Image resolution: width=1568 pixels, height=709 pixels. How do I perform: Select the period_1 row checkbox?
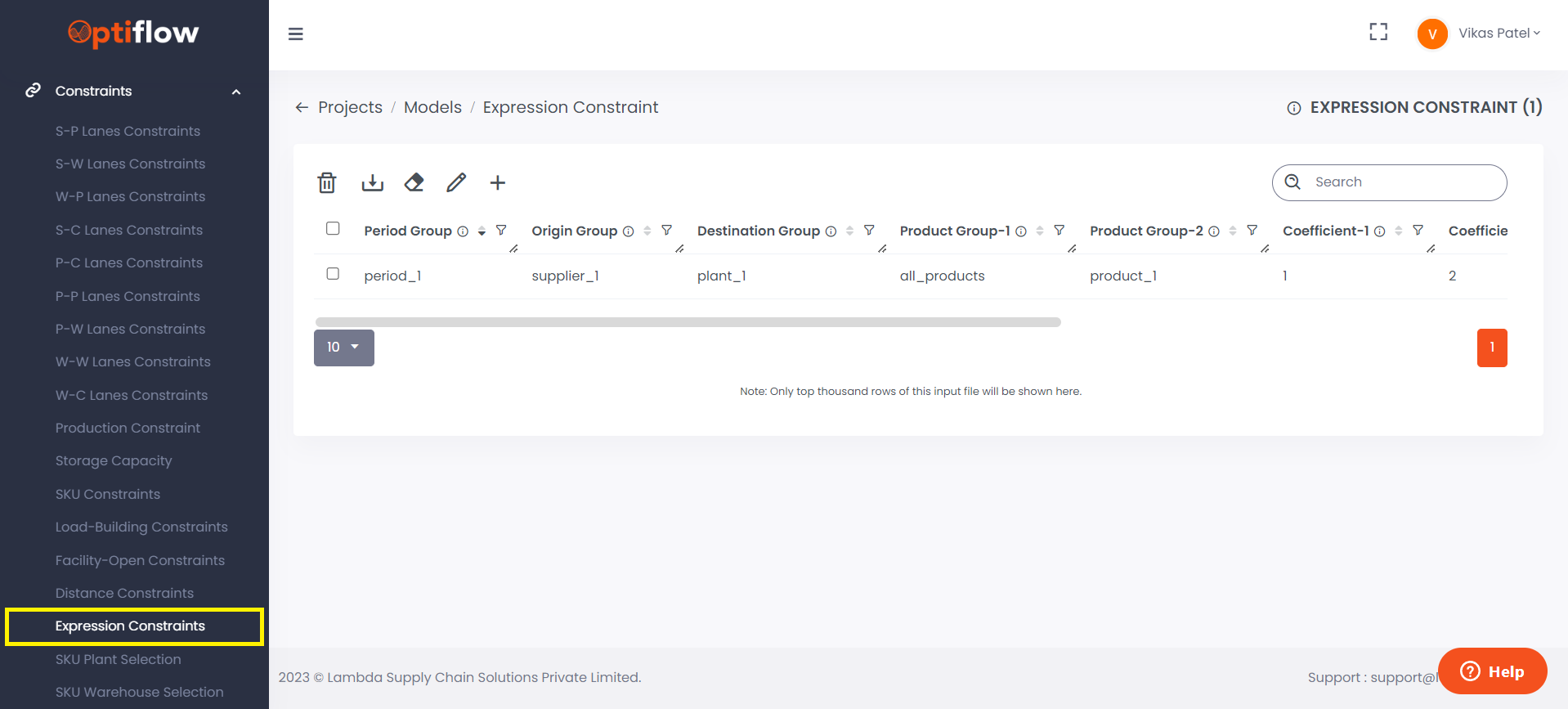pos(333,274)
